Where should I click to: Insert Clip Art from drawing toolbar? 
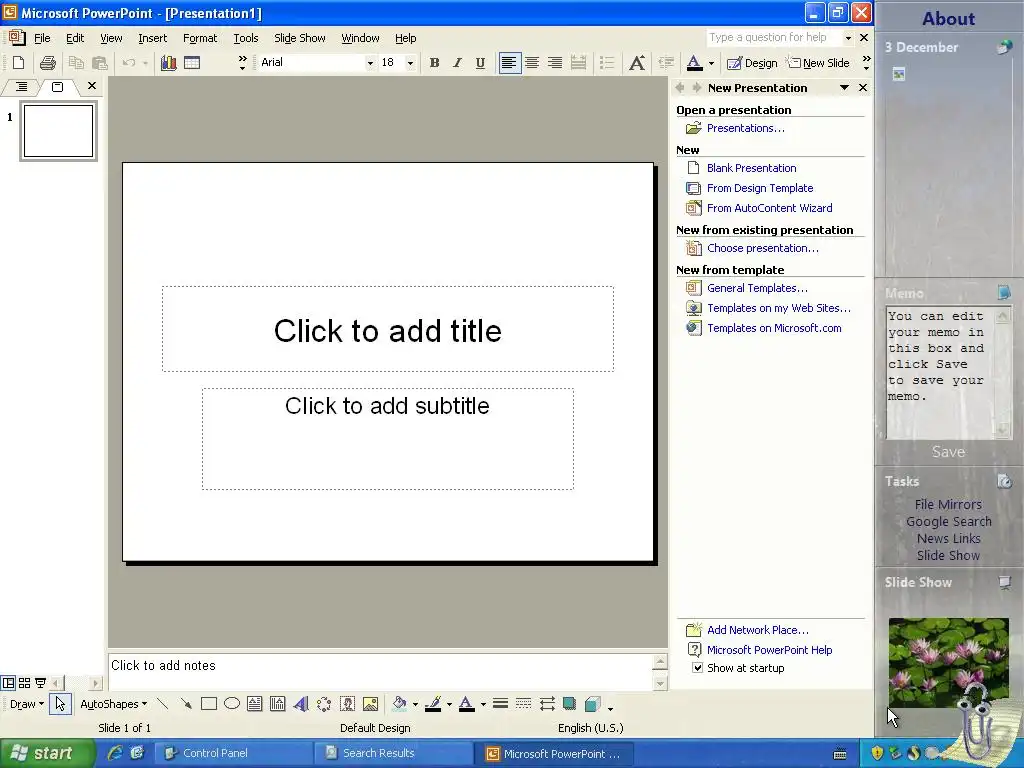point(347,704)
